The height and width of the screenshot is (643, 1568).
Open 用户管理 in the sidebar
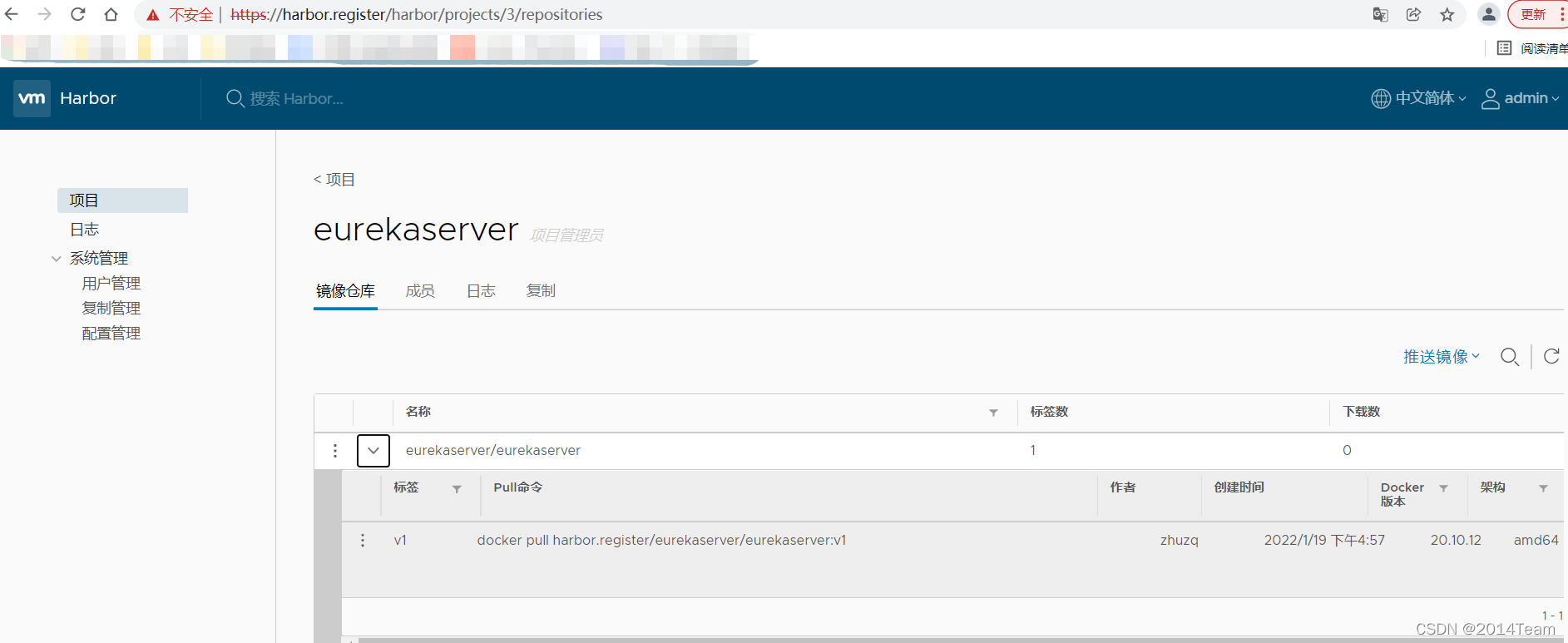(x=111, y=284)
